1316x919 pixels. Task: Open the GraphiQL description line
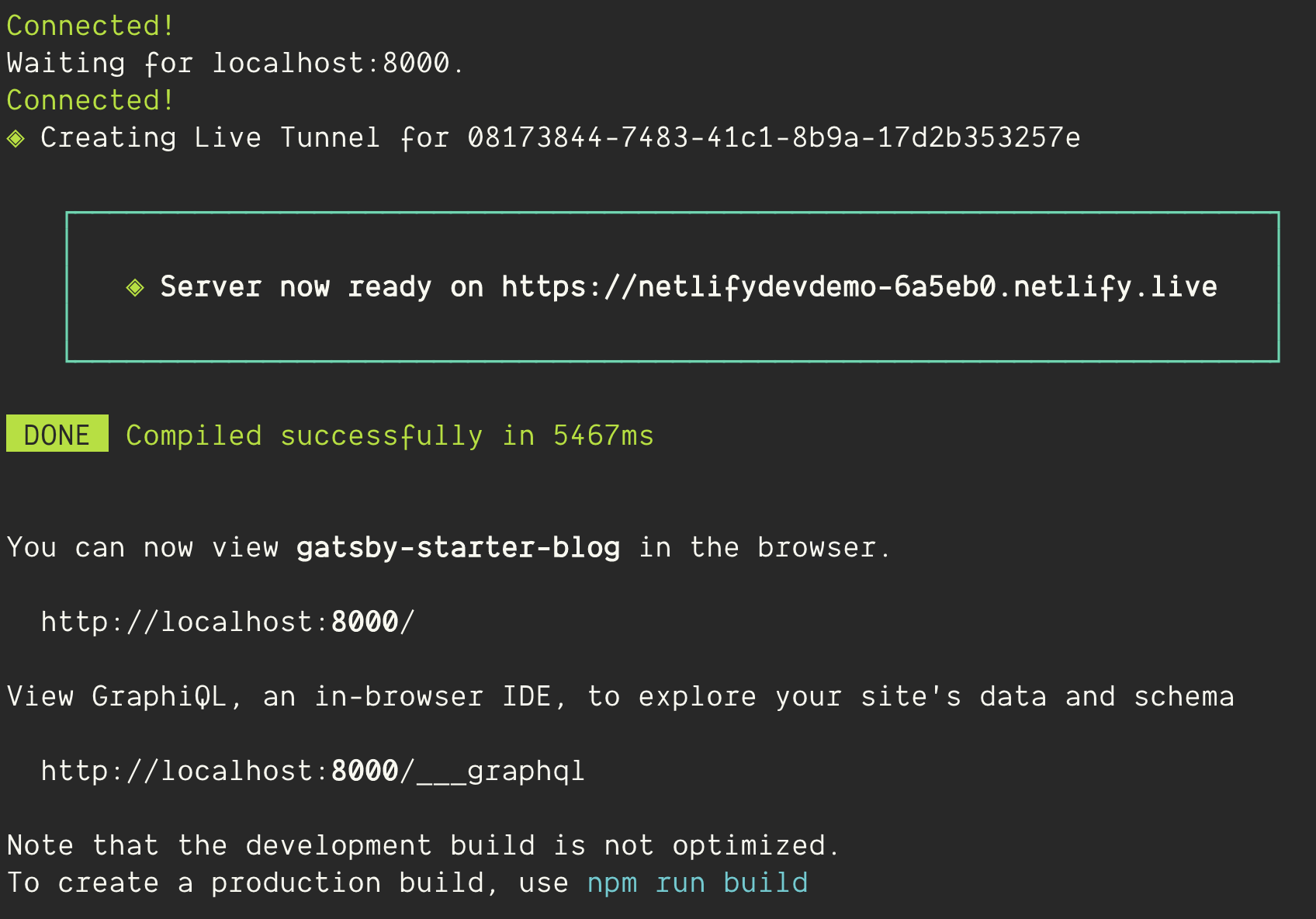point(621,696)
